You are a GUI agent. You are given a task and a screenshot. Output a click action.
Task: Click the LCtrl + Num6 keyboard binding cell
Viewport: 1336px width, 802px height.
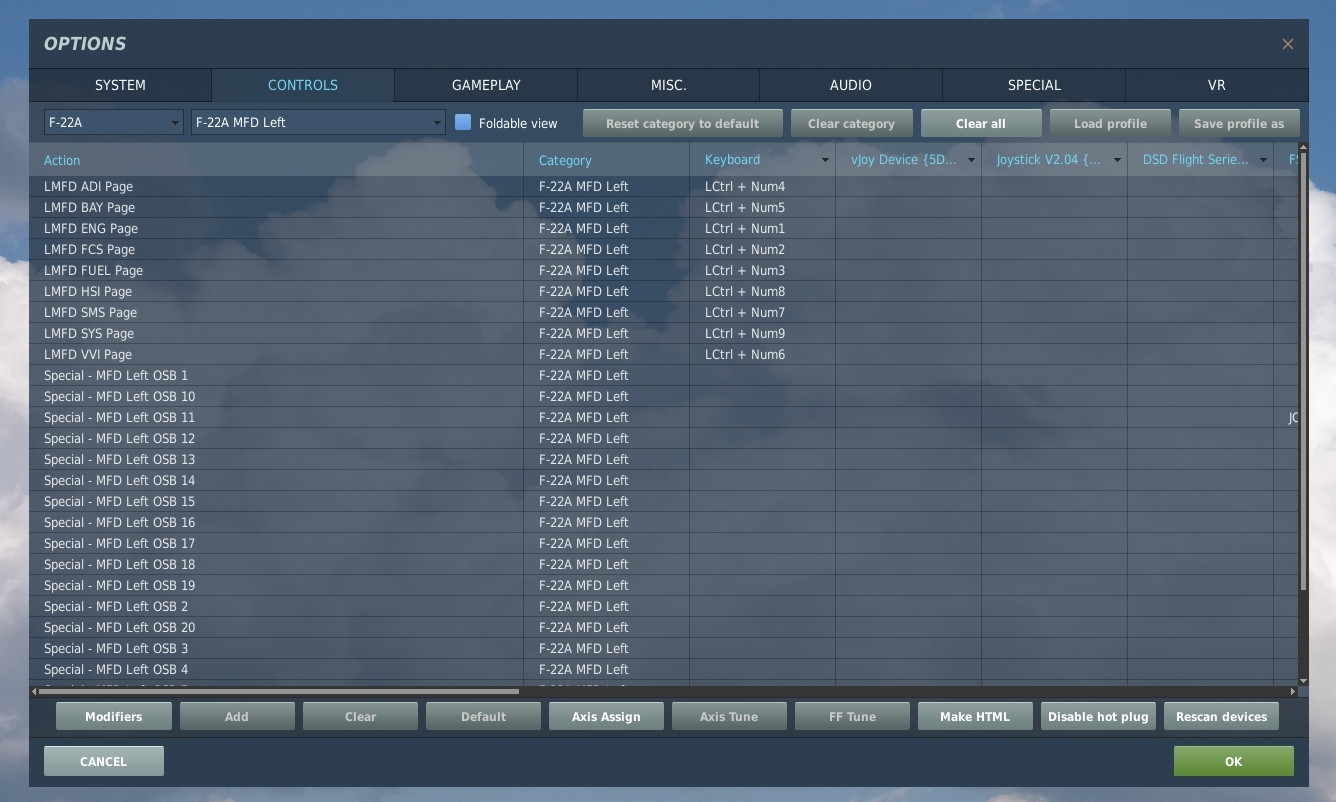click(x=762, y=354)
